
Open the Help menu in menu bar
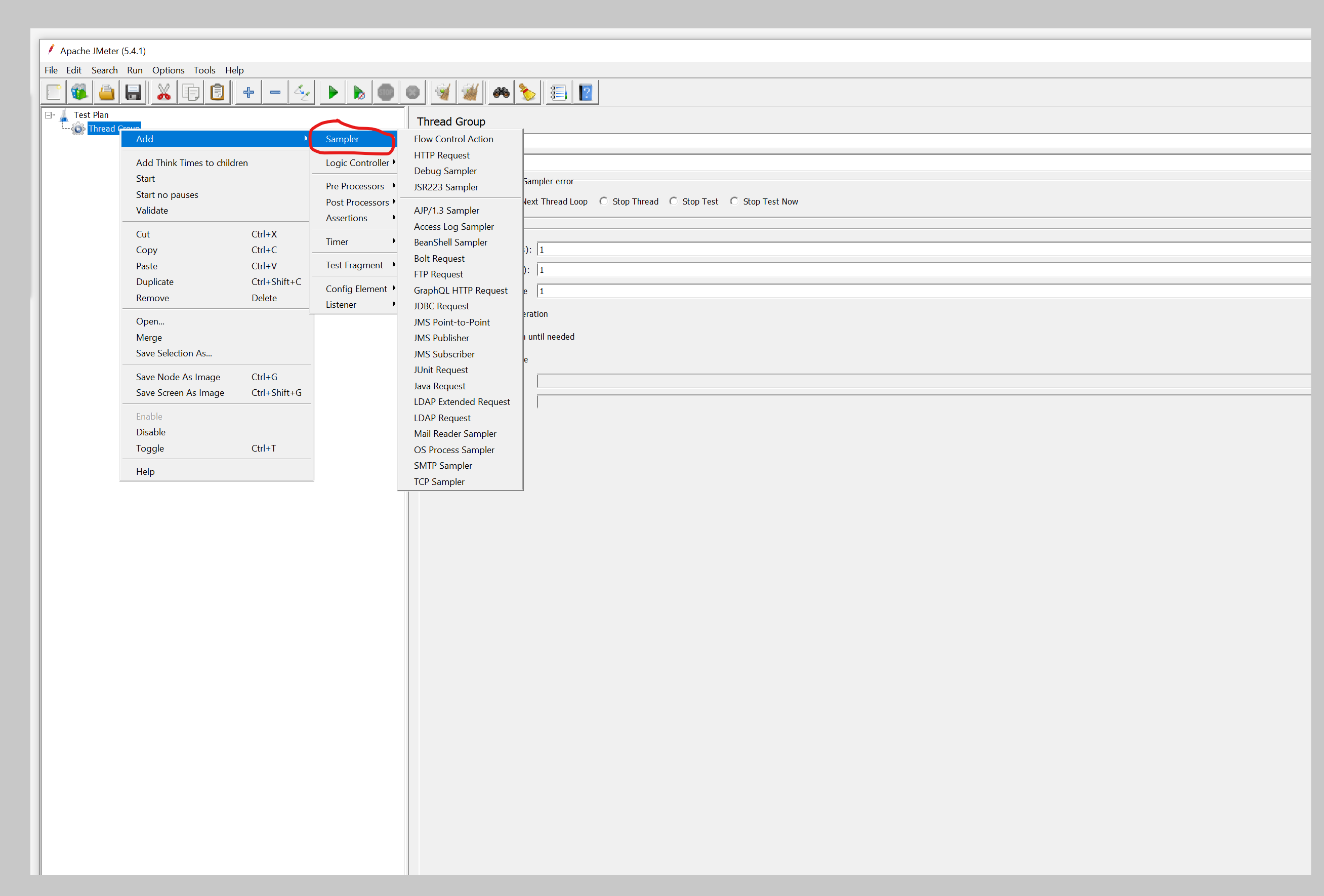tap(234, 70)
